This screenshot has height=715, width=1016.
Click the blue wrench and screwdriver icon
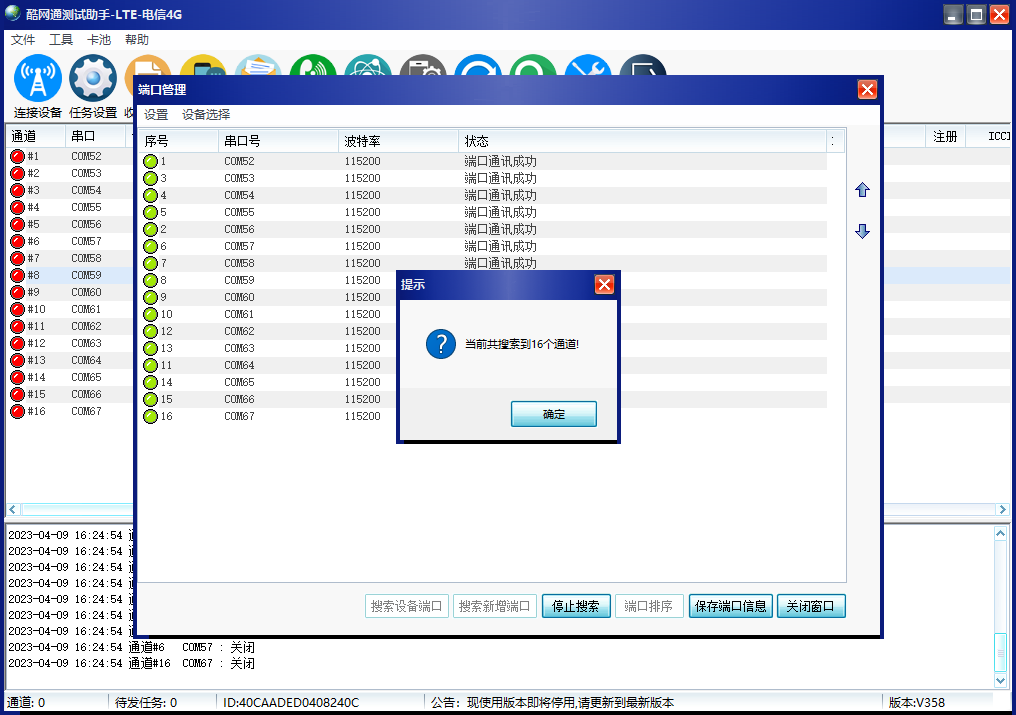tap(588, 65)
